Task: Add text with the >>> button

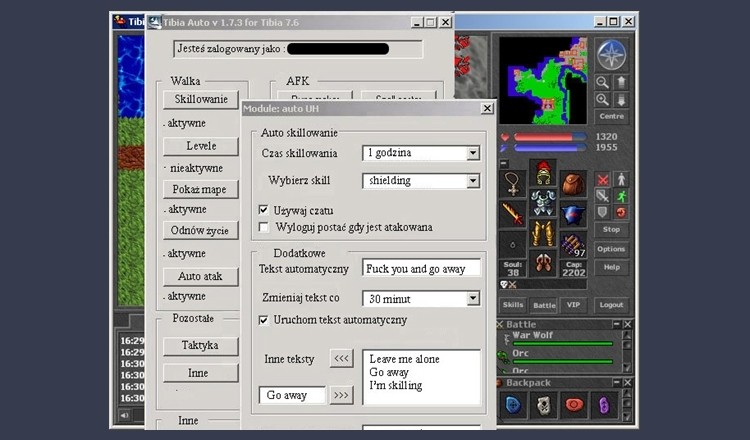Action: (x=342, y=395)
